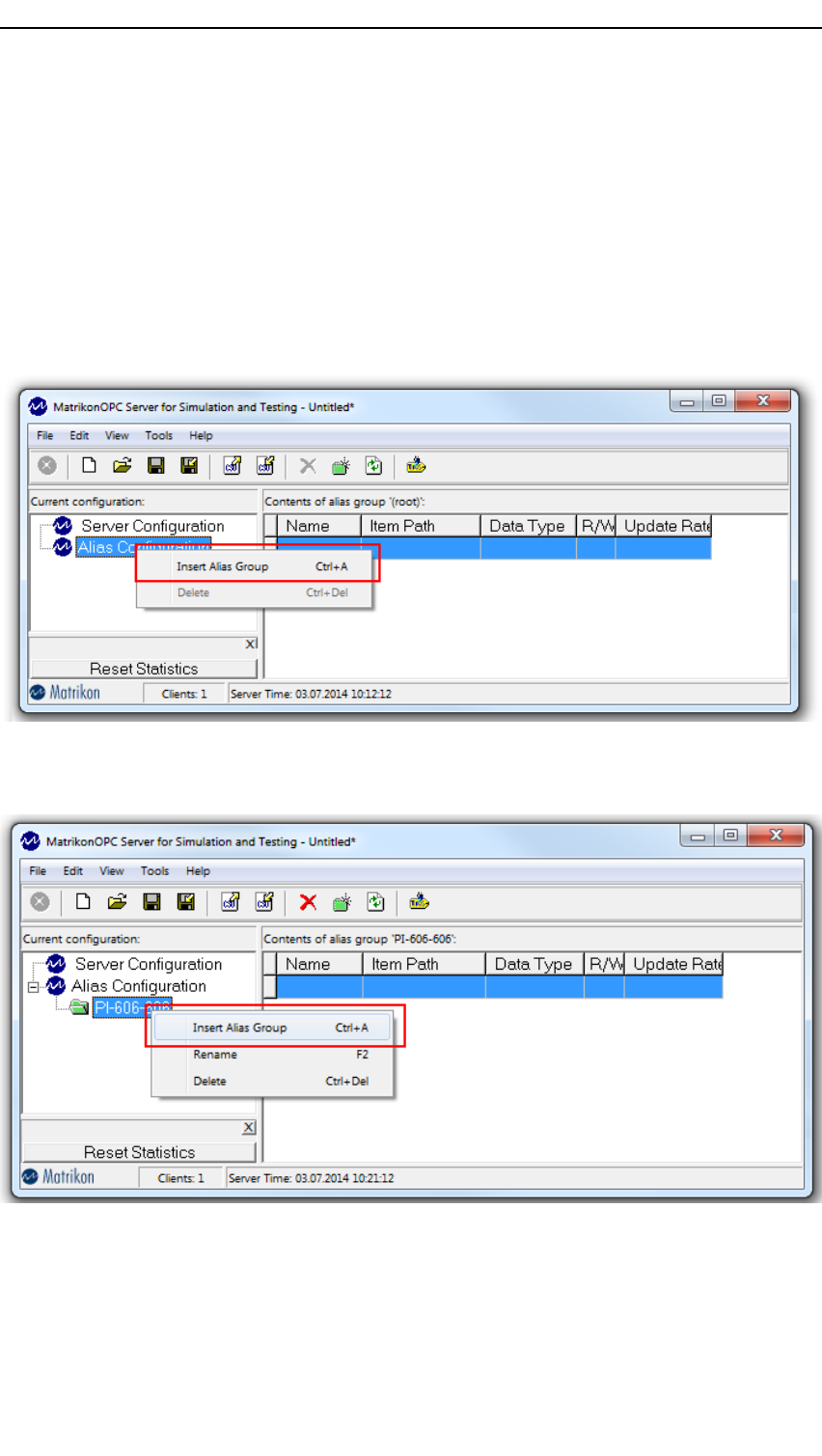Click green refresh page icon in 'PI-606-606' window toolbar
Viewport: 822px width, 1456px height.
[x=375, y=902]
